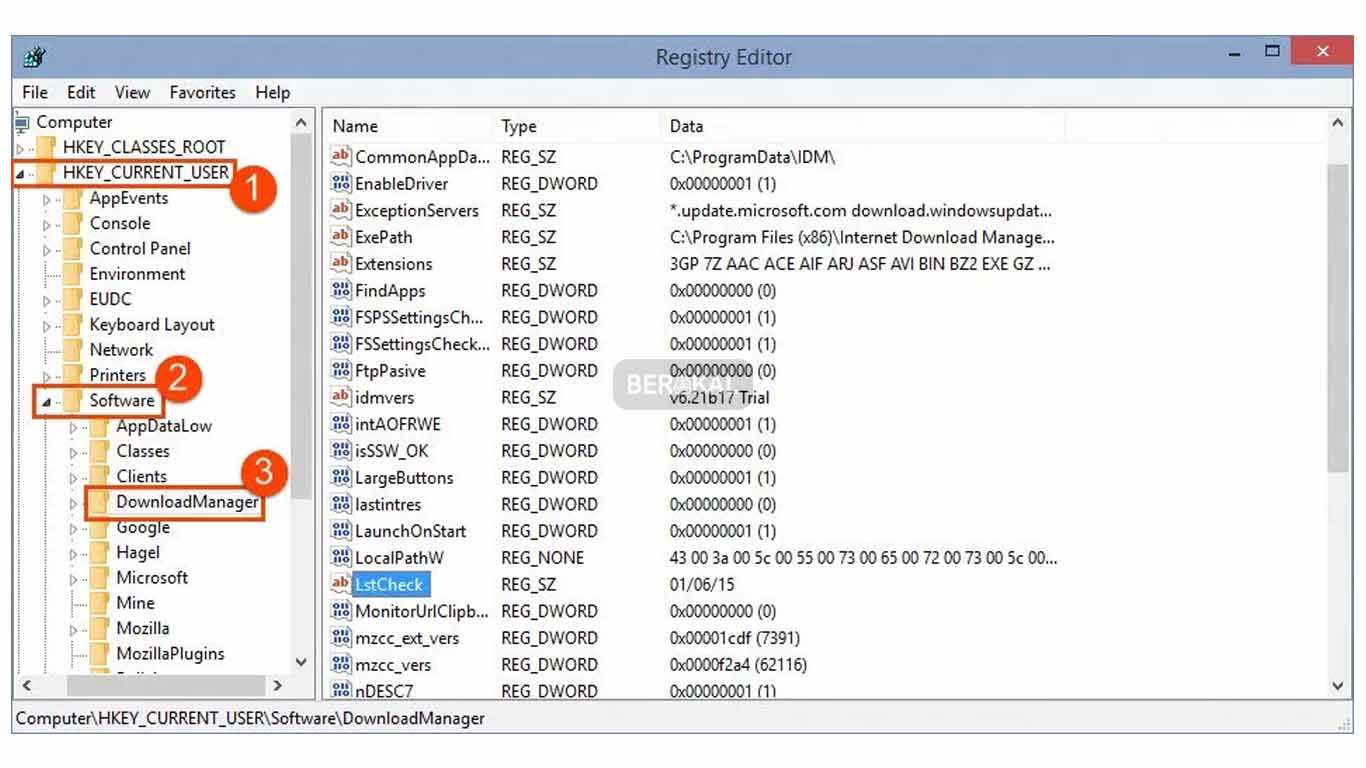Click the Computer root icon in tree
This screenshot has height=768, width=1366.
tap(22, 123)
